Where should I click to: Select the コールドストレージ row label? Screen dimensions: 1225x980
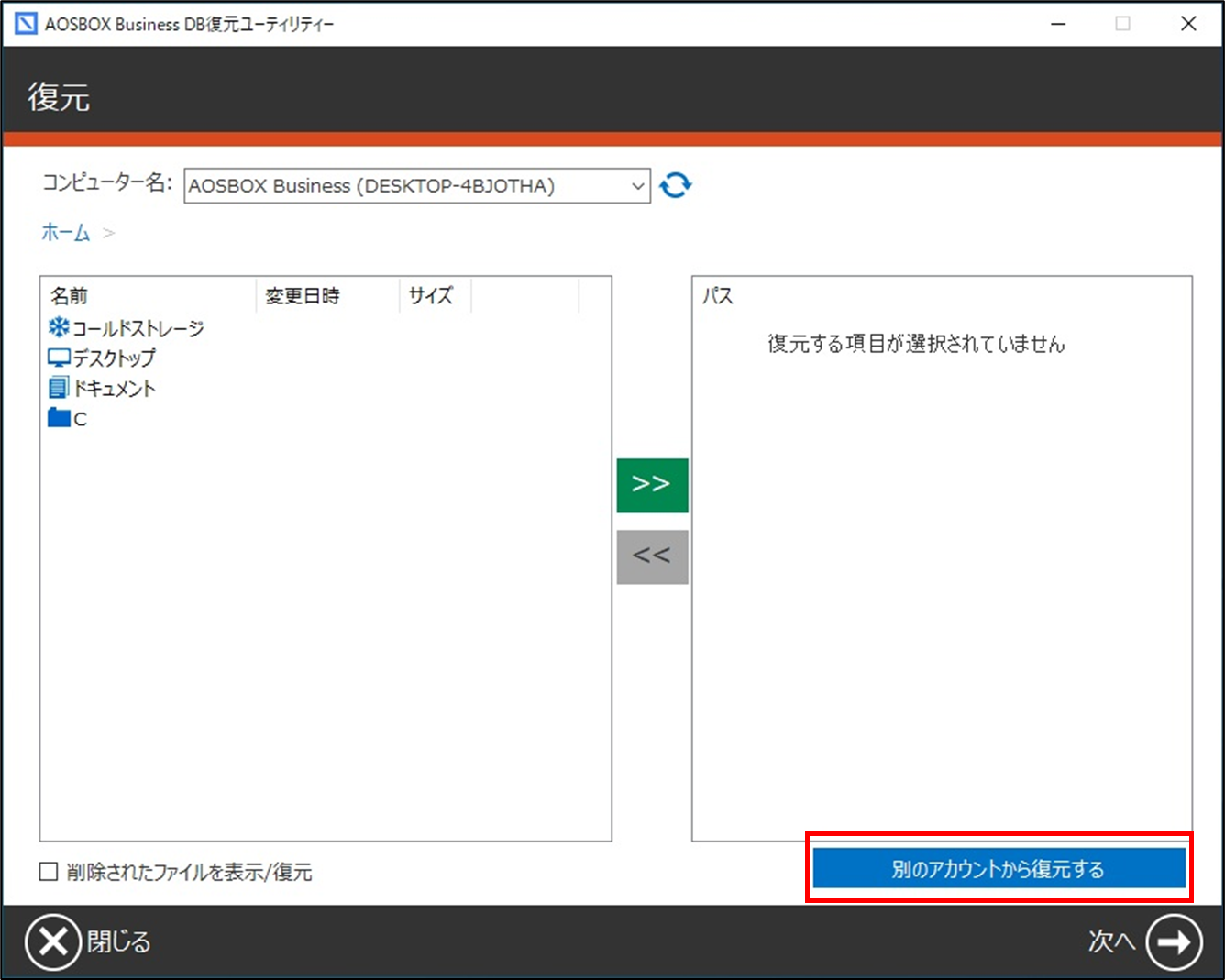coord(138,328)
